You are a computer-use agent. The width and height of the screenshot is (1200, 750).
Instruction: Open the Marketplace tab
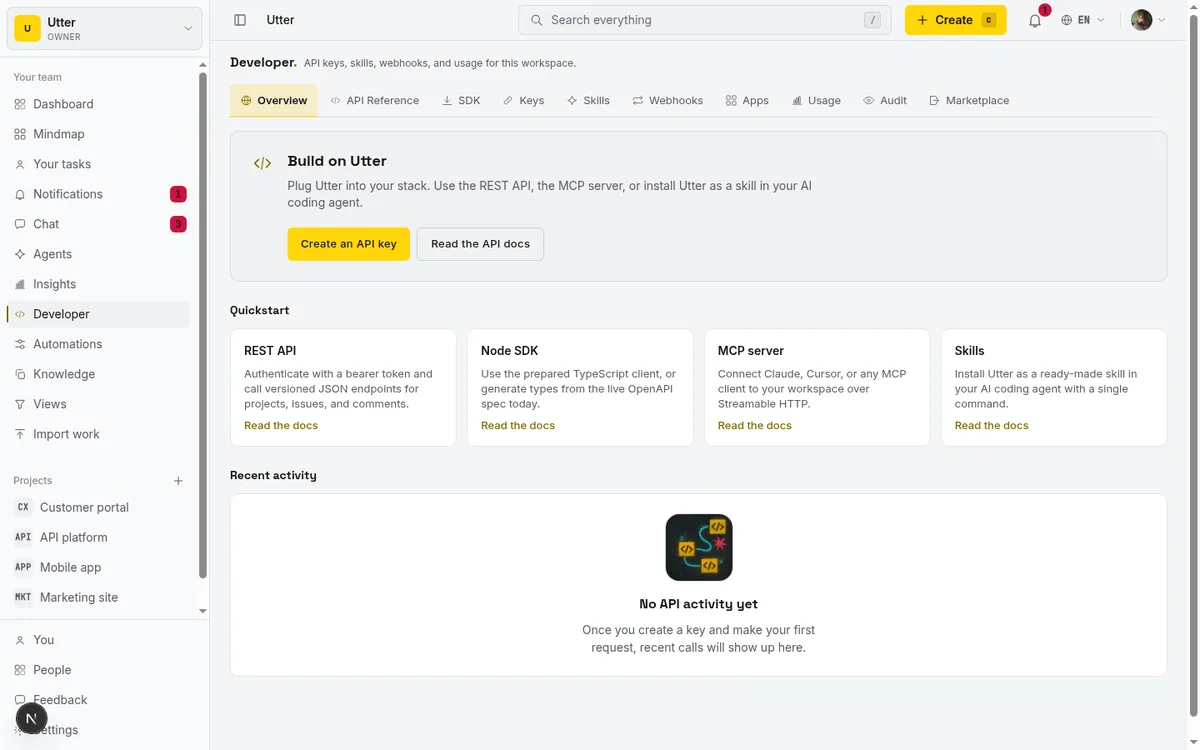point(969,100)
